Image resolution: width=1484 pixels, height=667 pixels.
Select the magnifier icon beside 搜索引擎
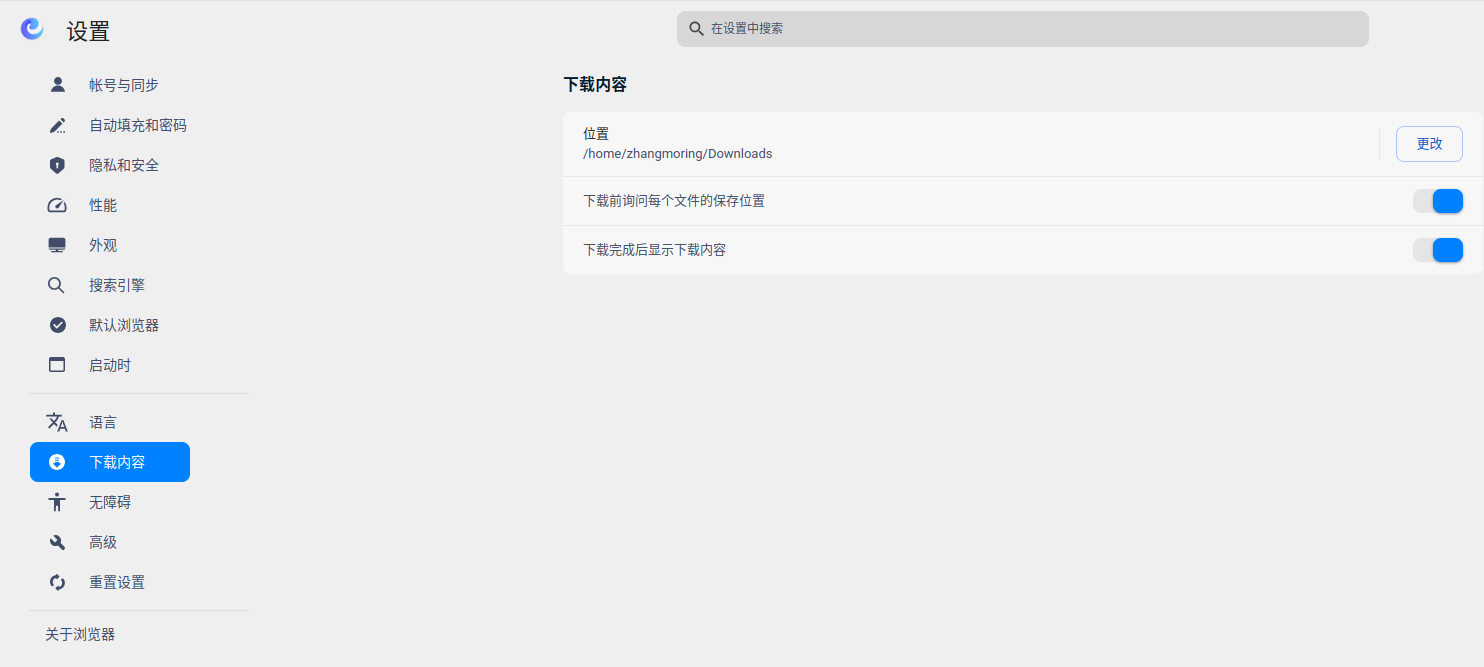(57, 285)
